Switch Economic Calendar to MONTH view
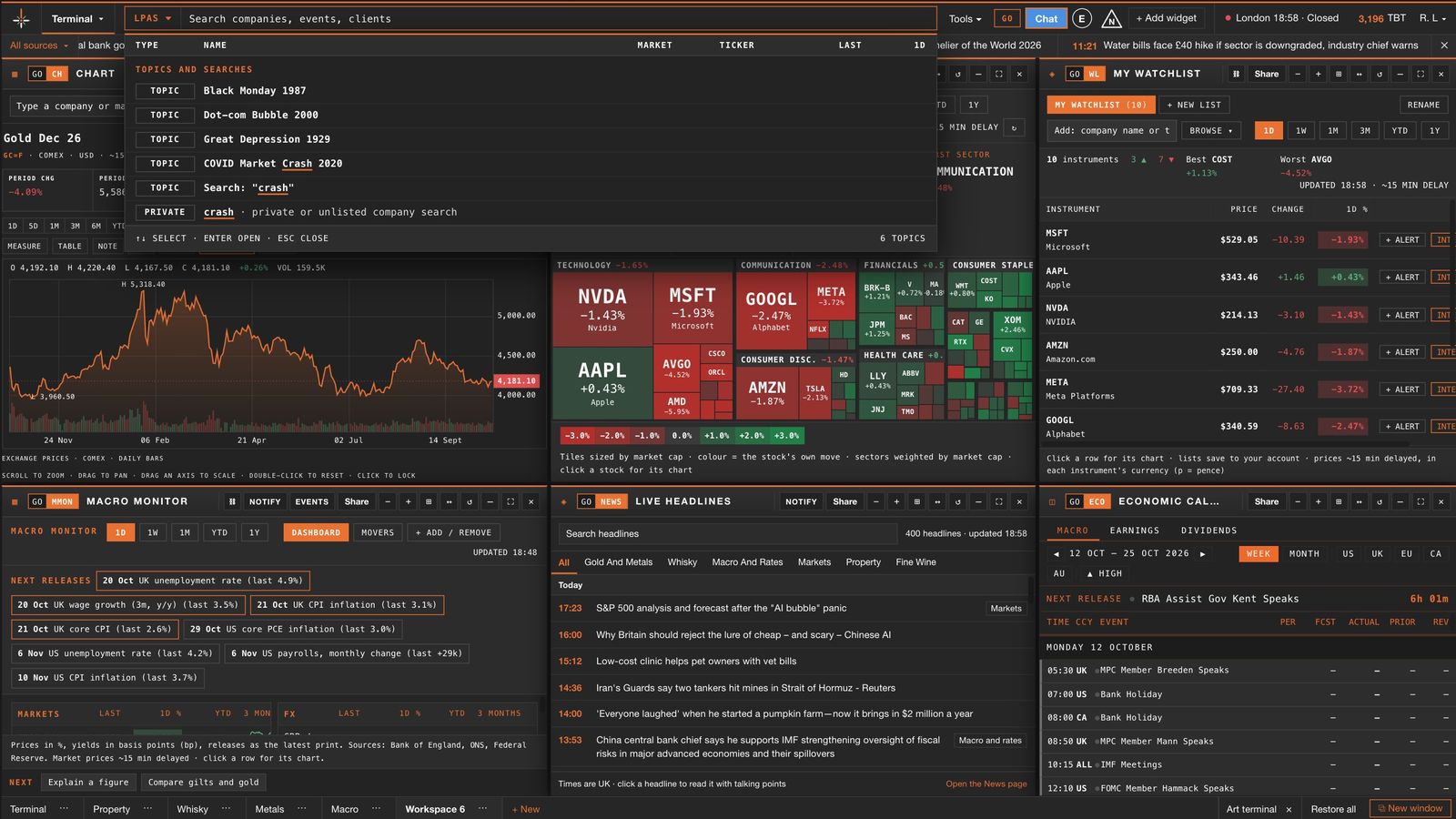 click(1304, 553)
